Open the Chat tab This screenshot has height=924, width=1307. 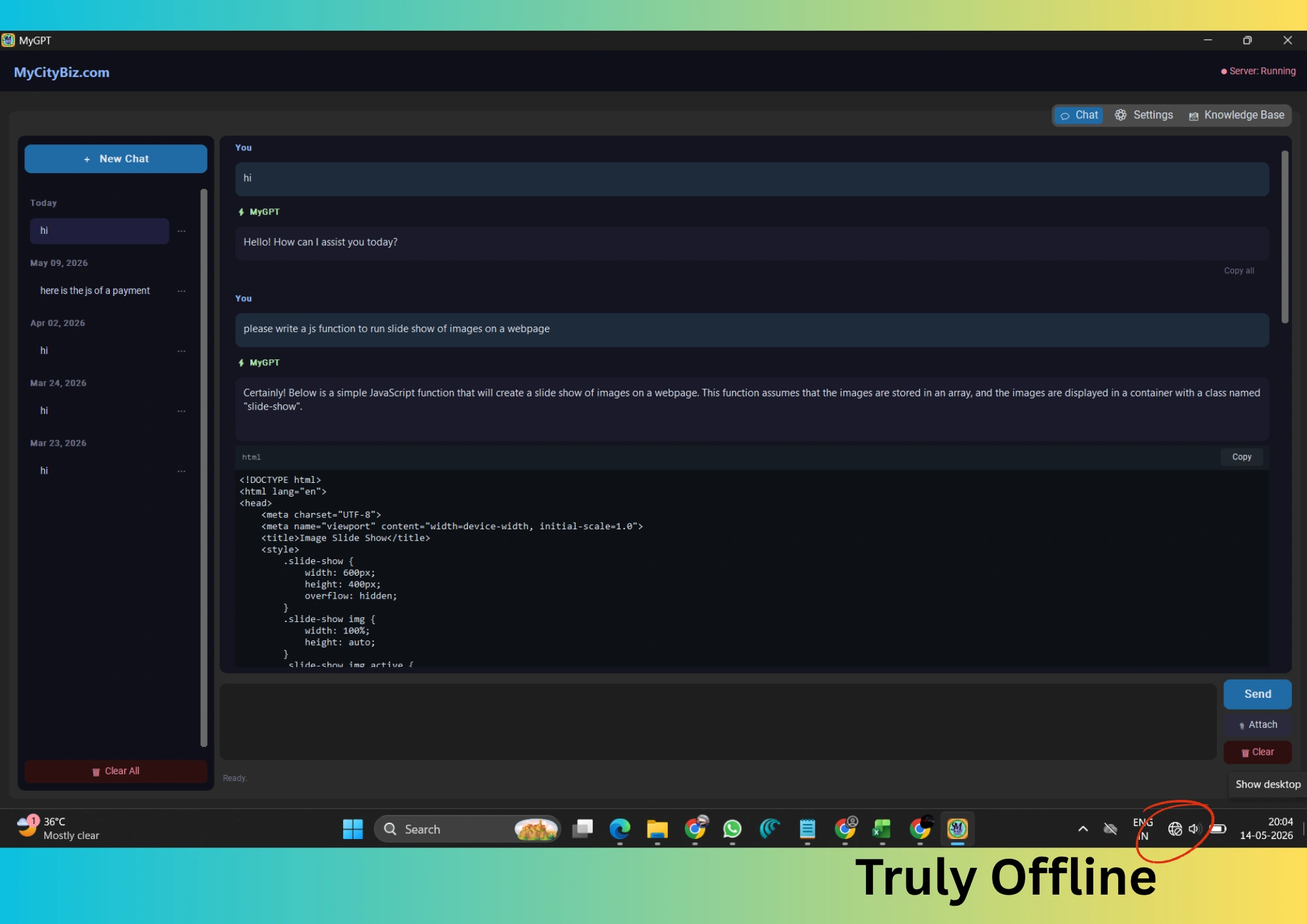(x=1079, y=115)
